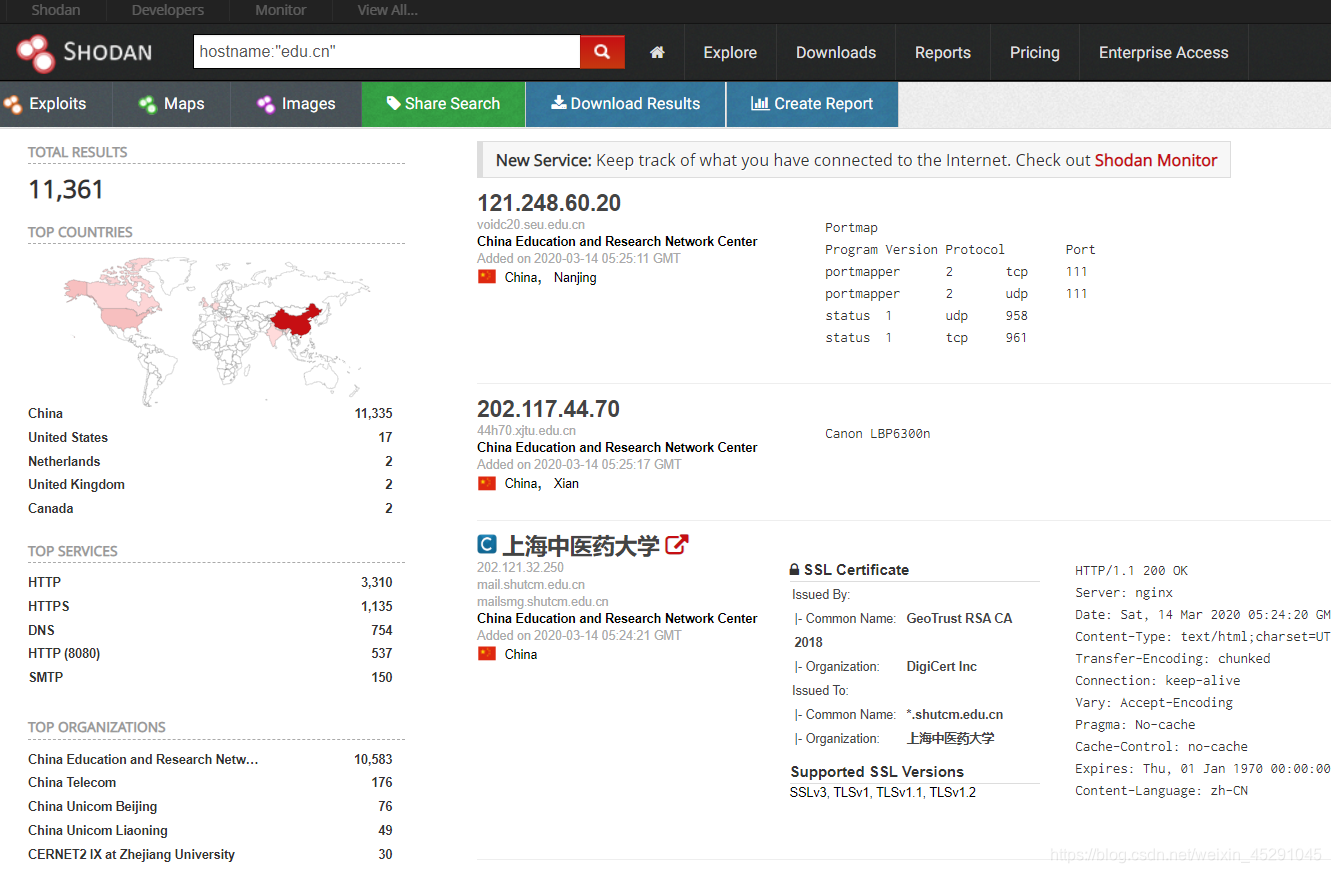
Task: Expand the View All... top bar link
Action: [388, 10]
